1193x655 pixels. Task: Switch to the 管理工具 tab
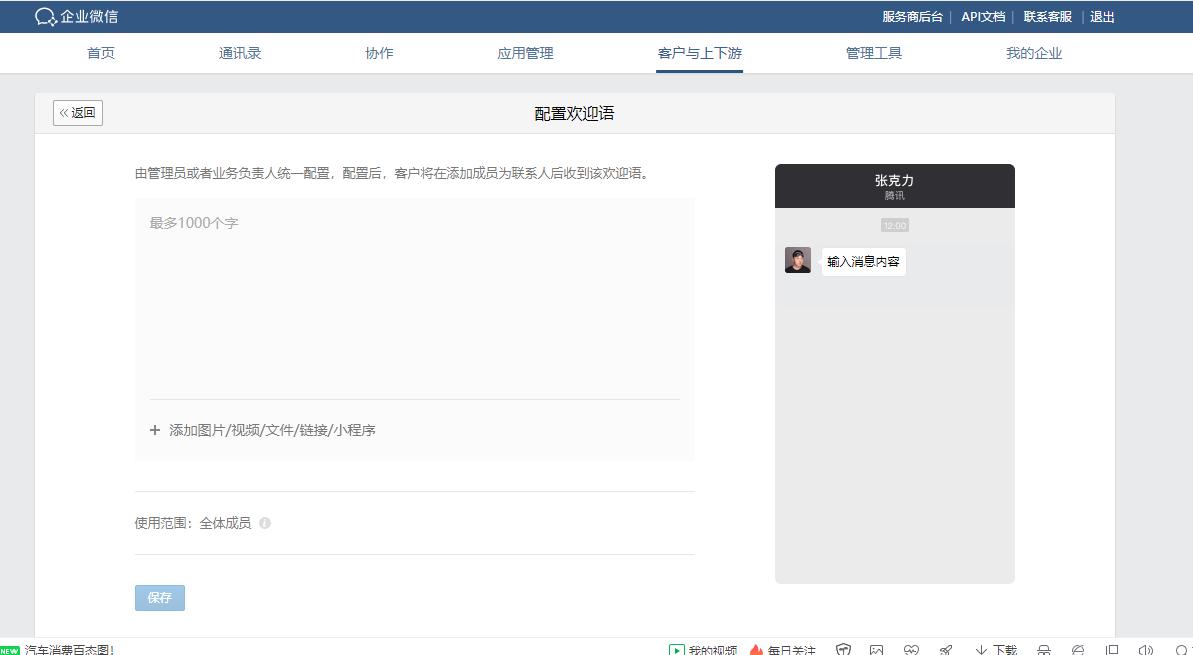pos(873,53)
